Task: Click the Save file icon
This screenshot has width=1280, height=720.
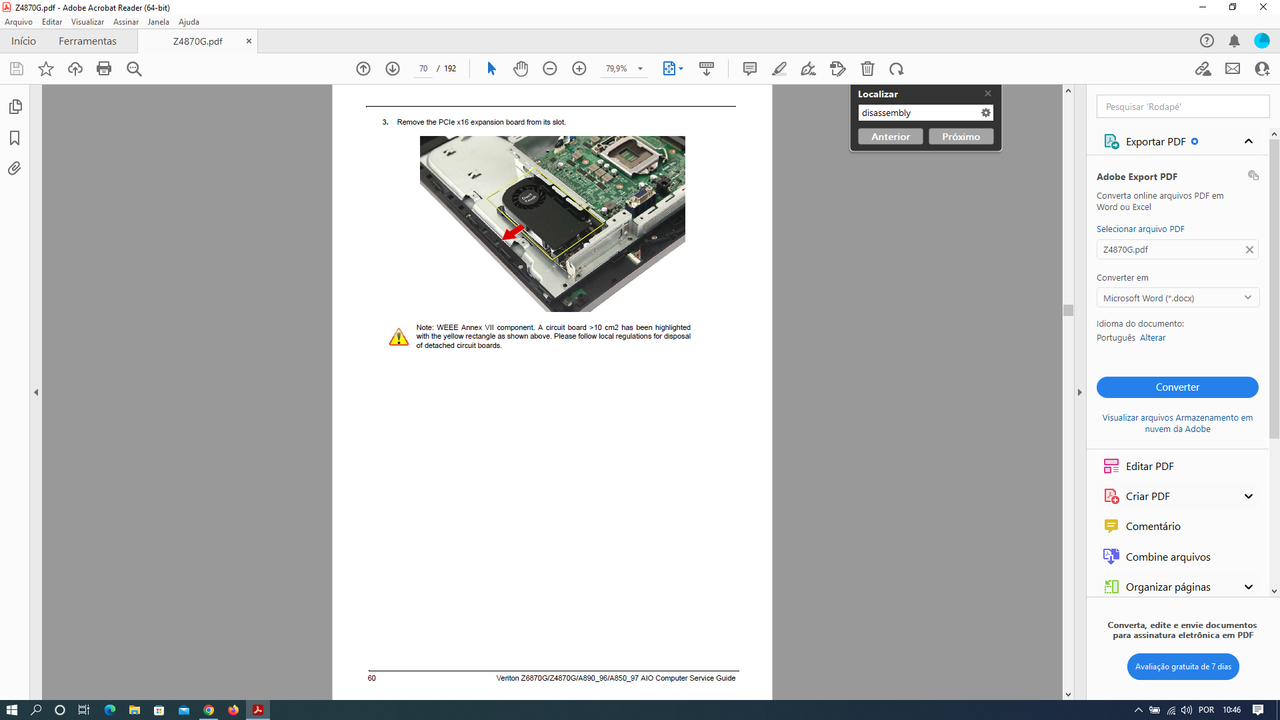Action: [x=16, y=69]
